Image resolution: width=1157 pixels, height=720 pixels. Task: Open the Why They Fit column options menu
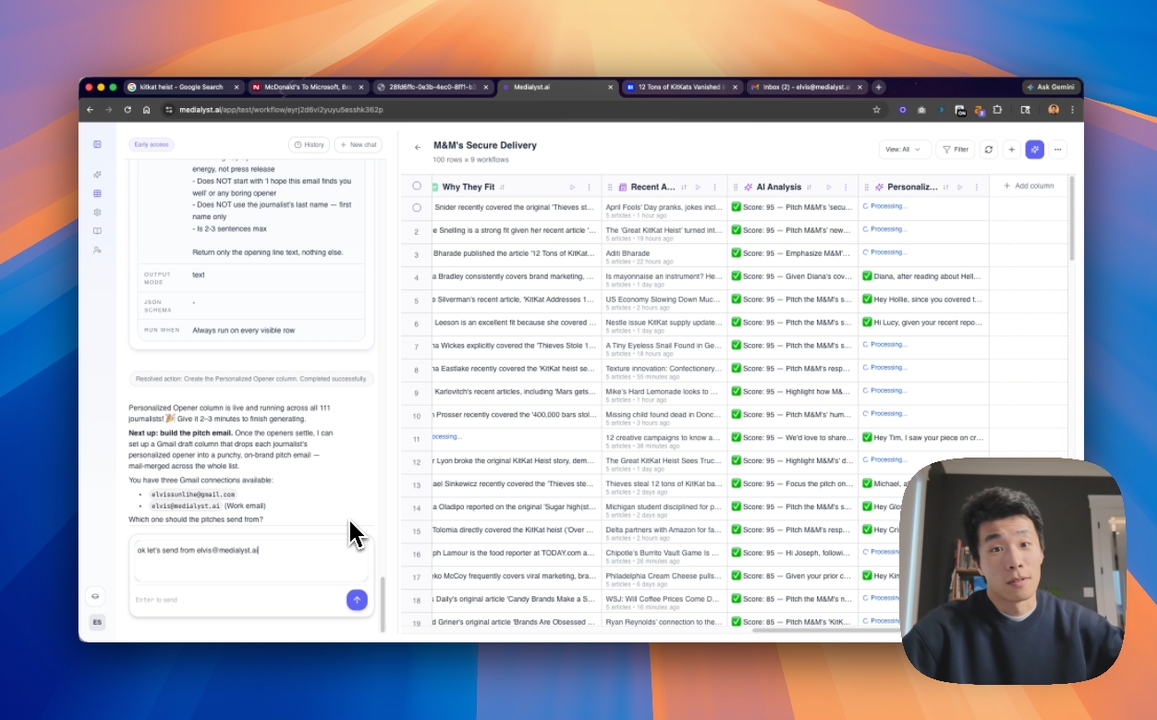pos(589,187)
